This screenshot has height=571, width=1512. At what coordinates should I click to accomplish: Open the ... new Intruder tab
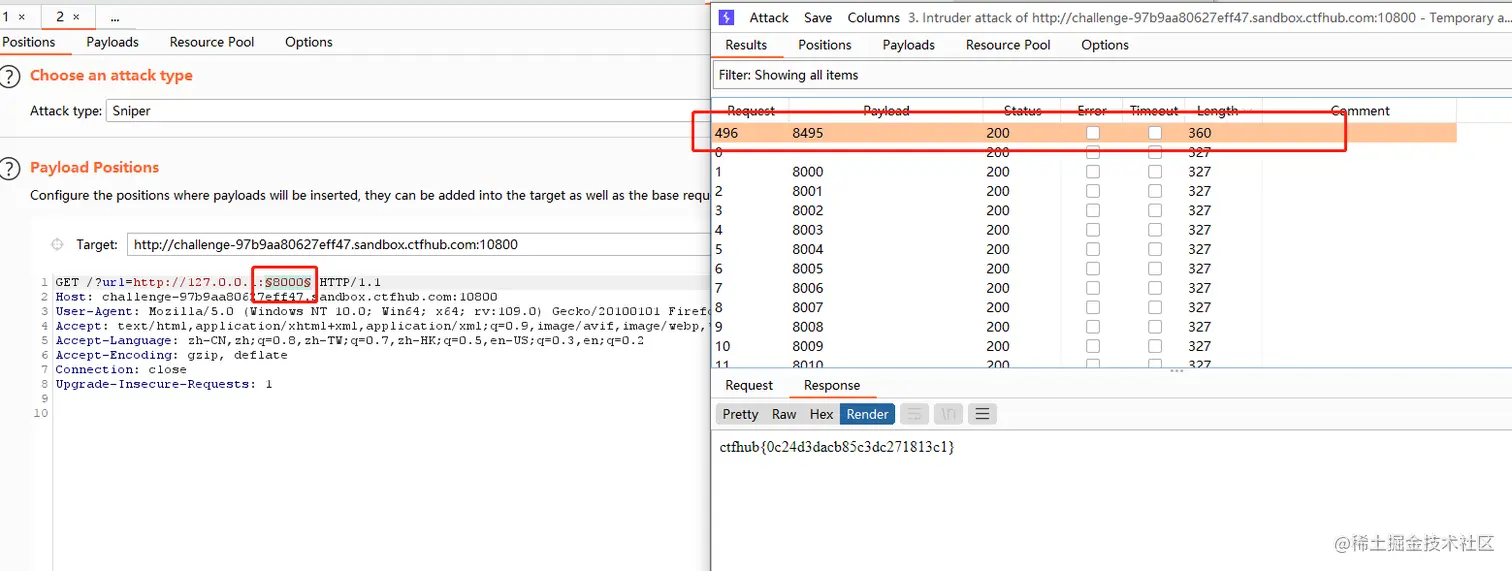point(115,17)
